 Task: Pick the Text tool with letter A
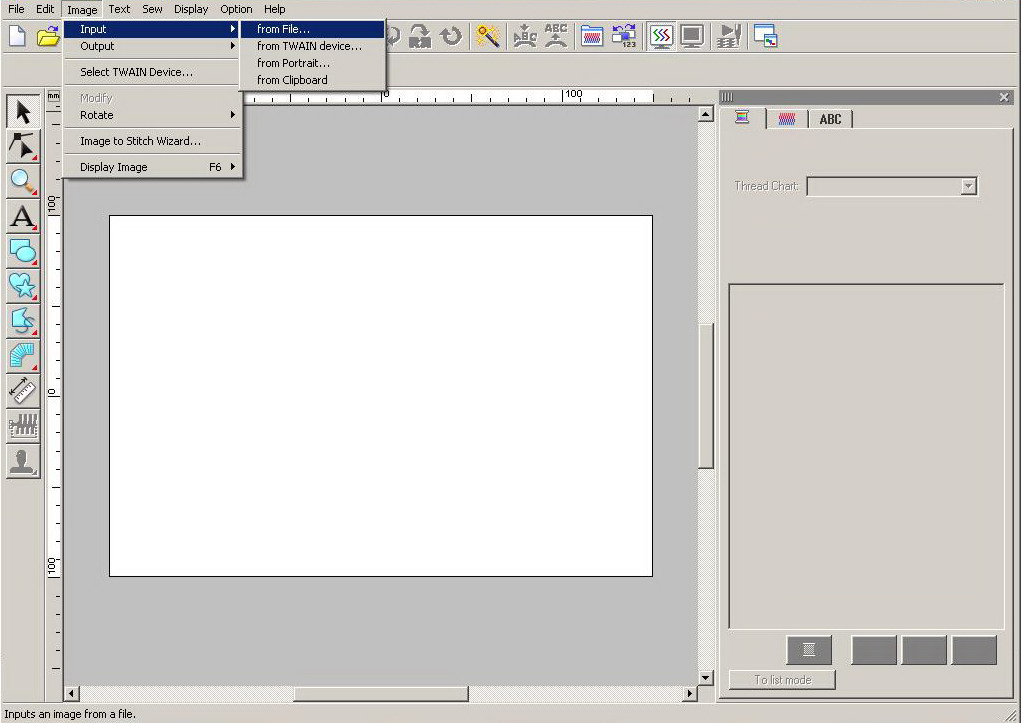(x=22, y=216)
